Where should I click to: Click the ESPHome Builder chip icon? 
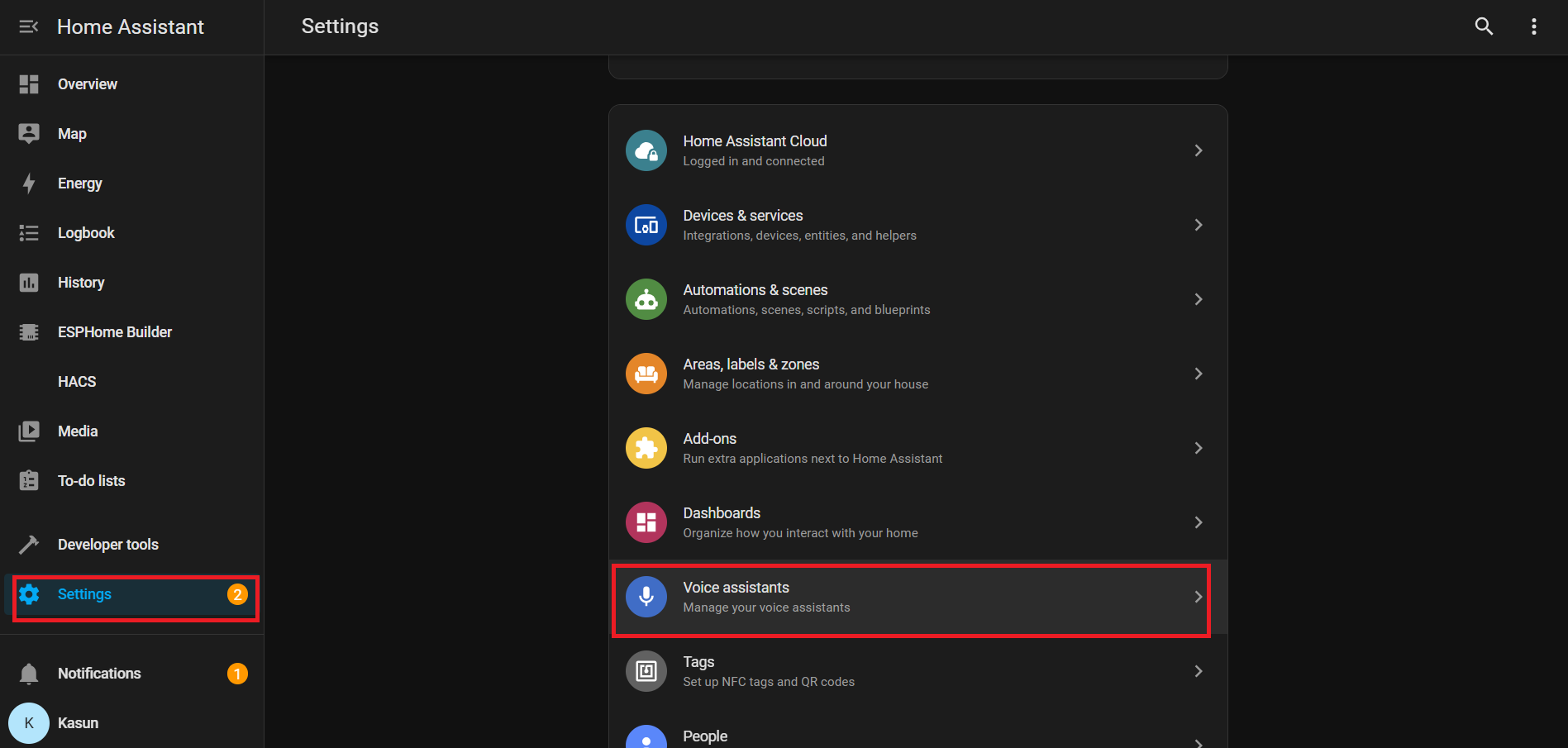(x=29, y=332)
